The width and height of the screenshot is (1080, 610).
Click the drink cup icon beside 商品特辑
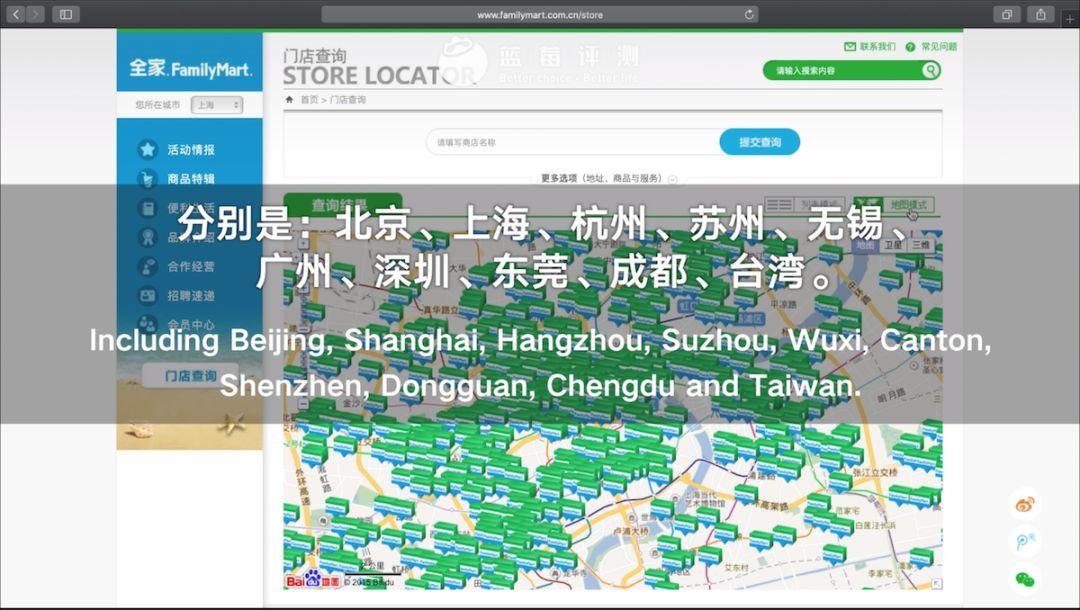click(147, 178)
